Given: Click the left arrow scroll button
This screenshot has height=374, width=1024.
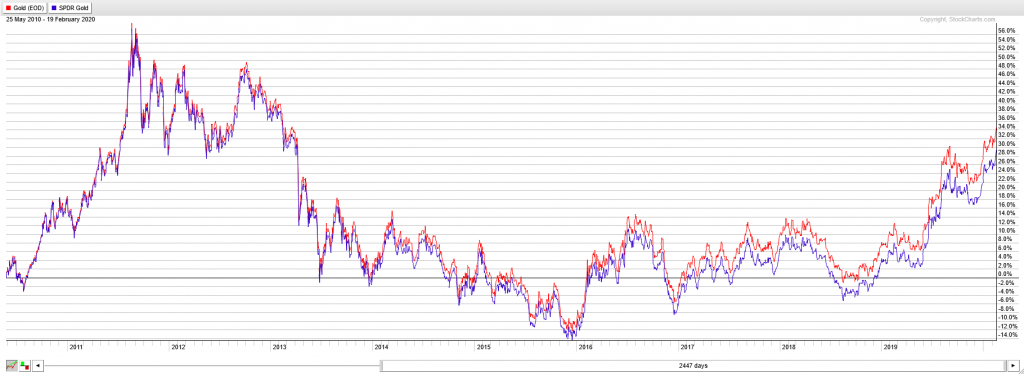Looking at the screenshot, I should coord(39,366).
